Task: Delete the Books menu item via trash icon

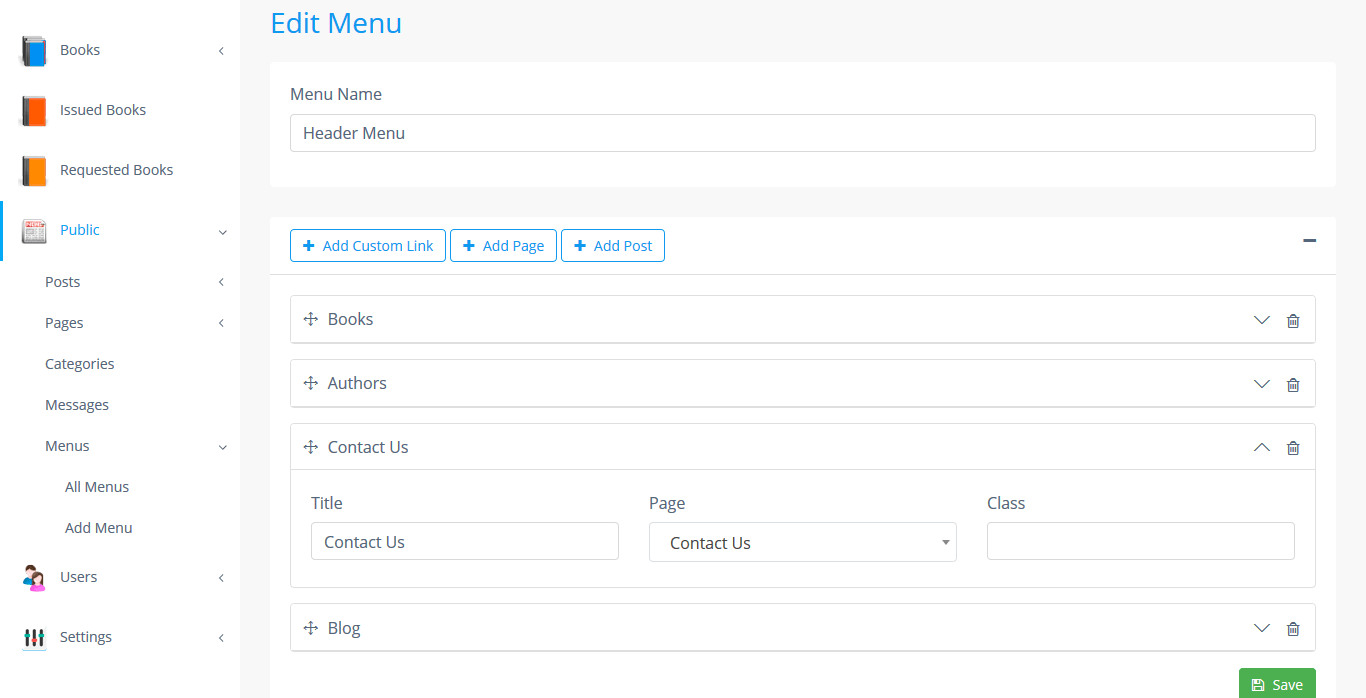Action: (x=1293, y=321)
